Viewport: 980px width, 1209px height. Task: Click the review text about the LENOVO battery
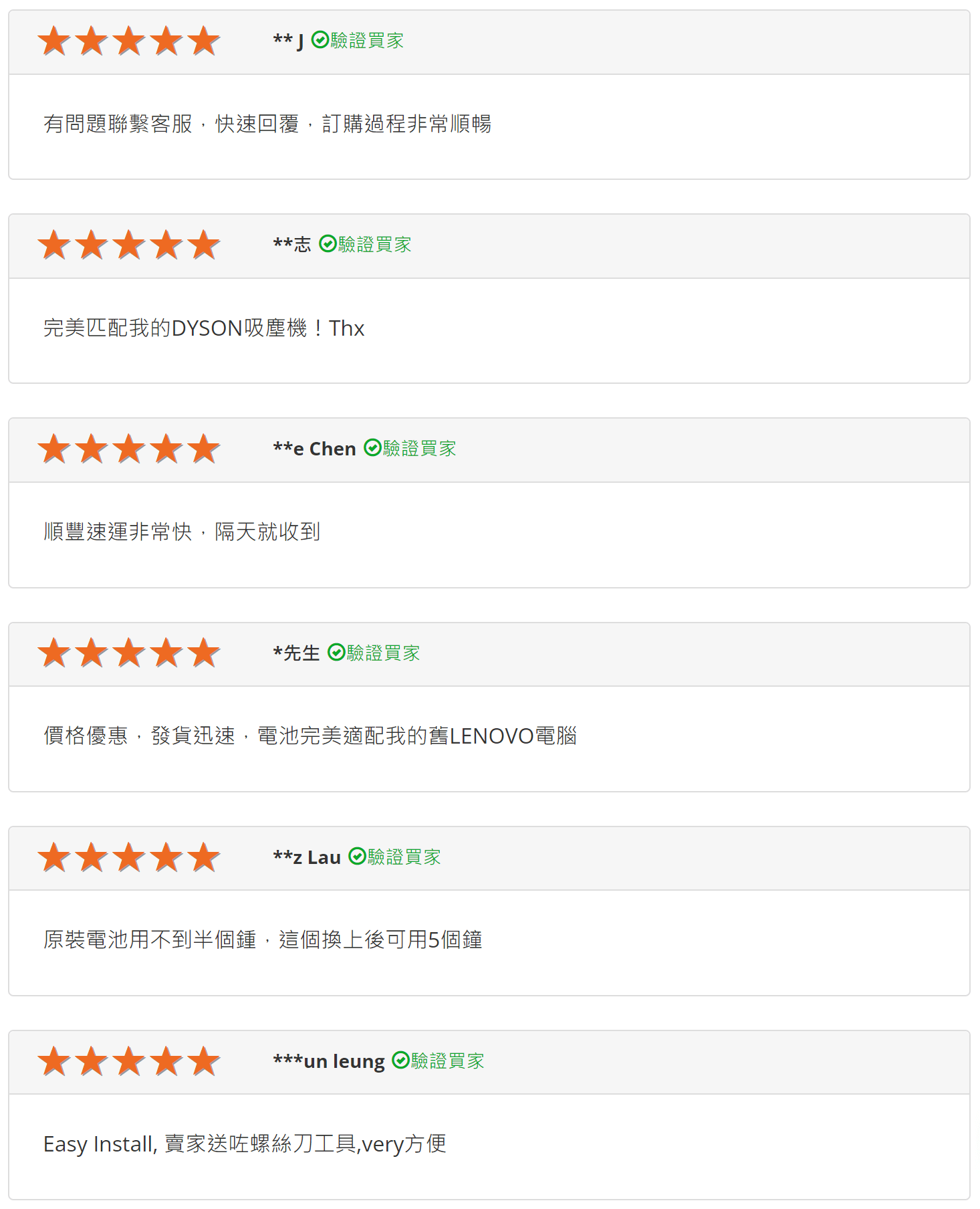pos(310,736)
